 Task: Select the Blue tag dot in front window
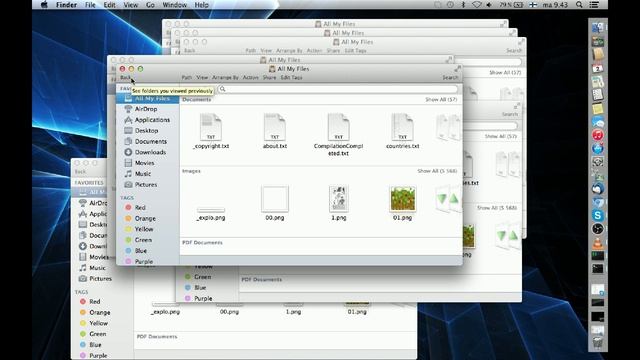click(x=128, y=251)
